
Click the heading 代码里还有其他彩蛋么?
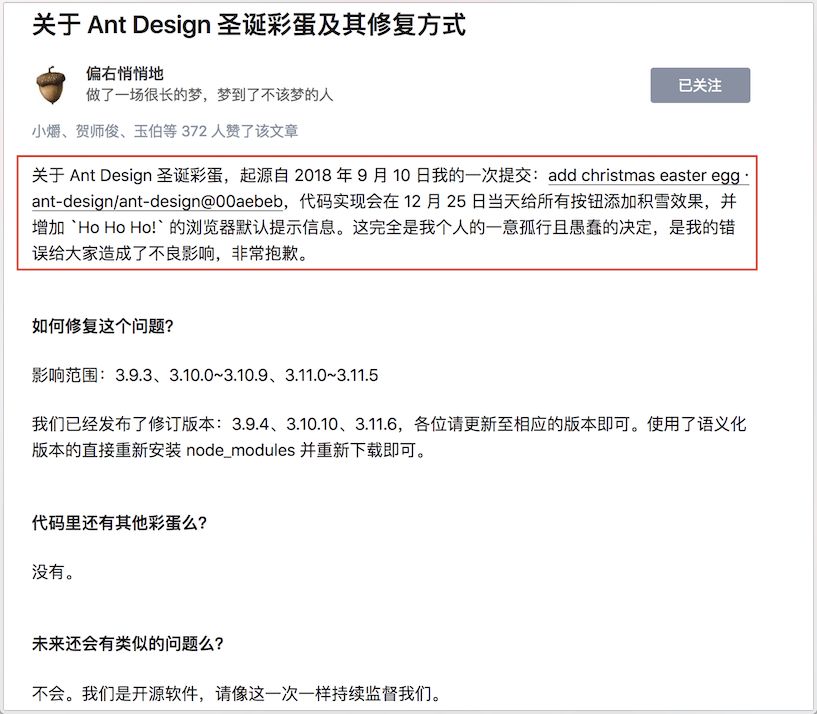tap(119, 523)
